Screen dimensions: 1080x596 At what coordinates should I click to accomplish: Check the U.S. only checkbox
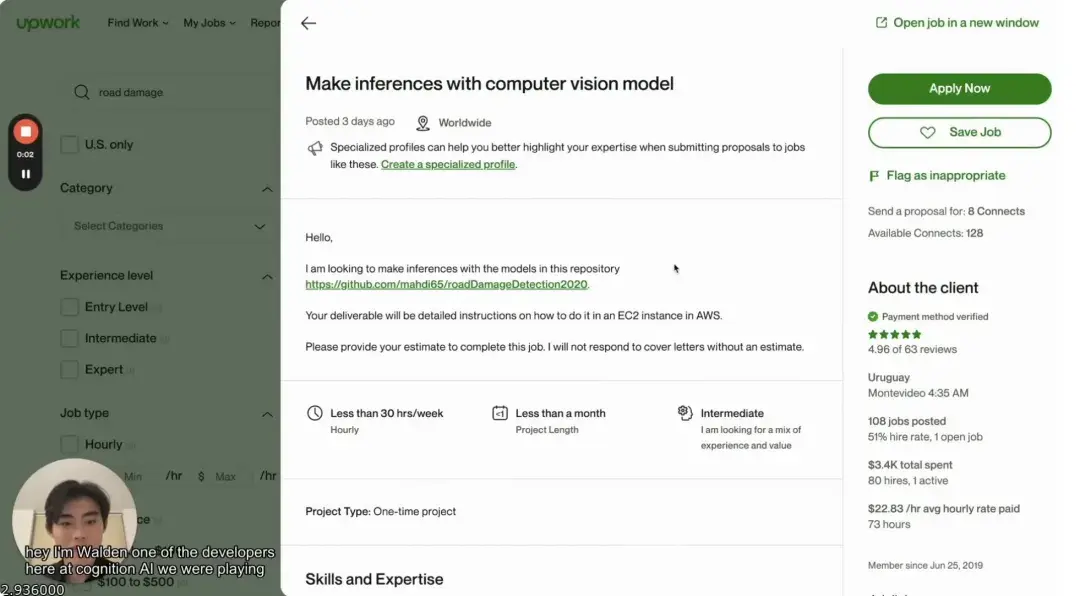(69, 145)
